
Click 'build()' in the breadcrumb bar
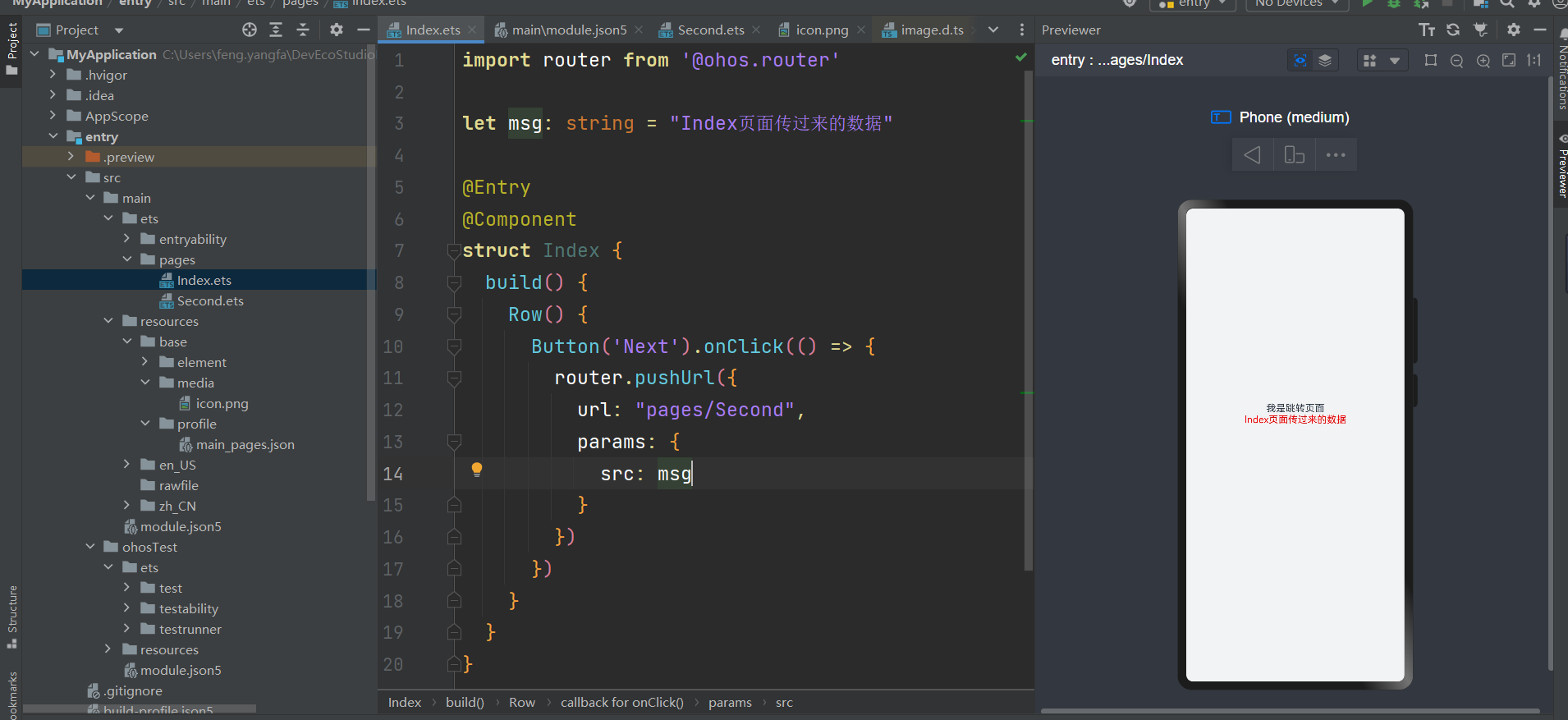click(465, 703)
